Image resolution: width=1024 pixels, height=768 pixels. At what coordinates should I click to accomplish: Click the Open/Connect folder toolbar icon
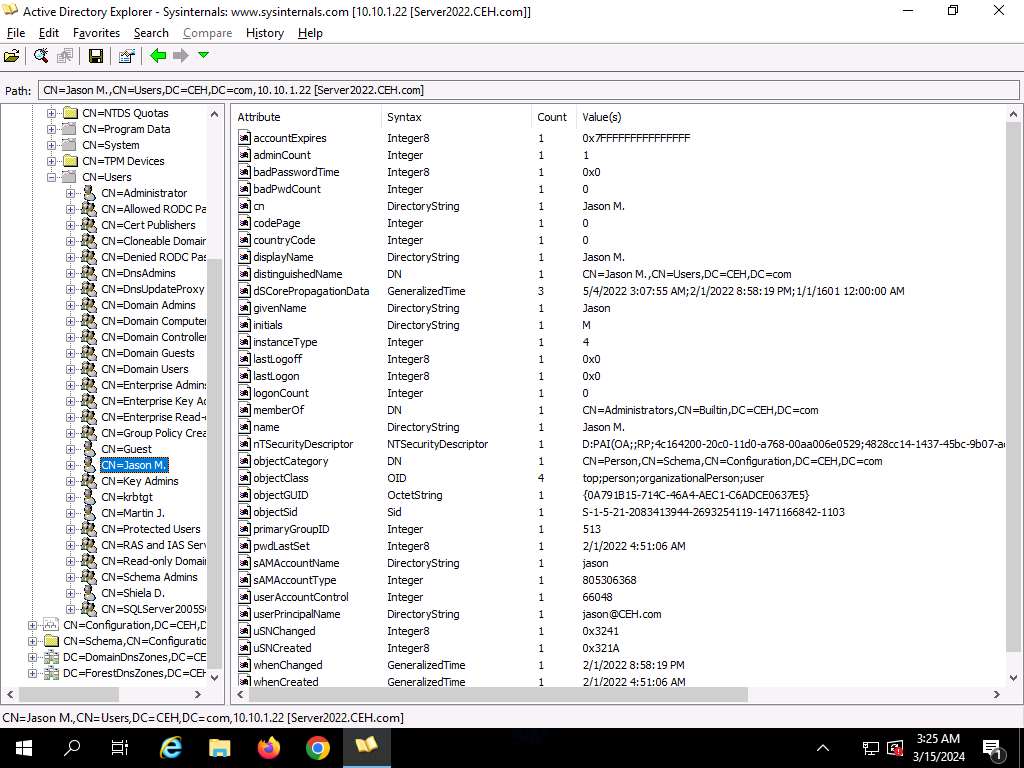pos(12,56)
